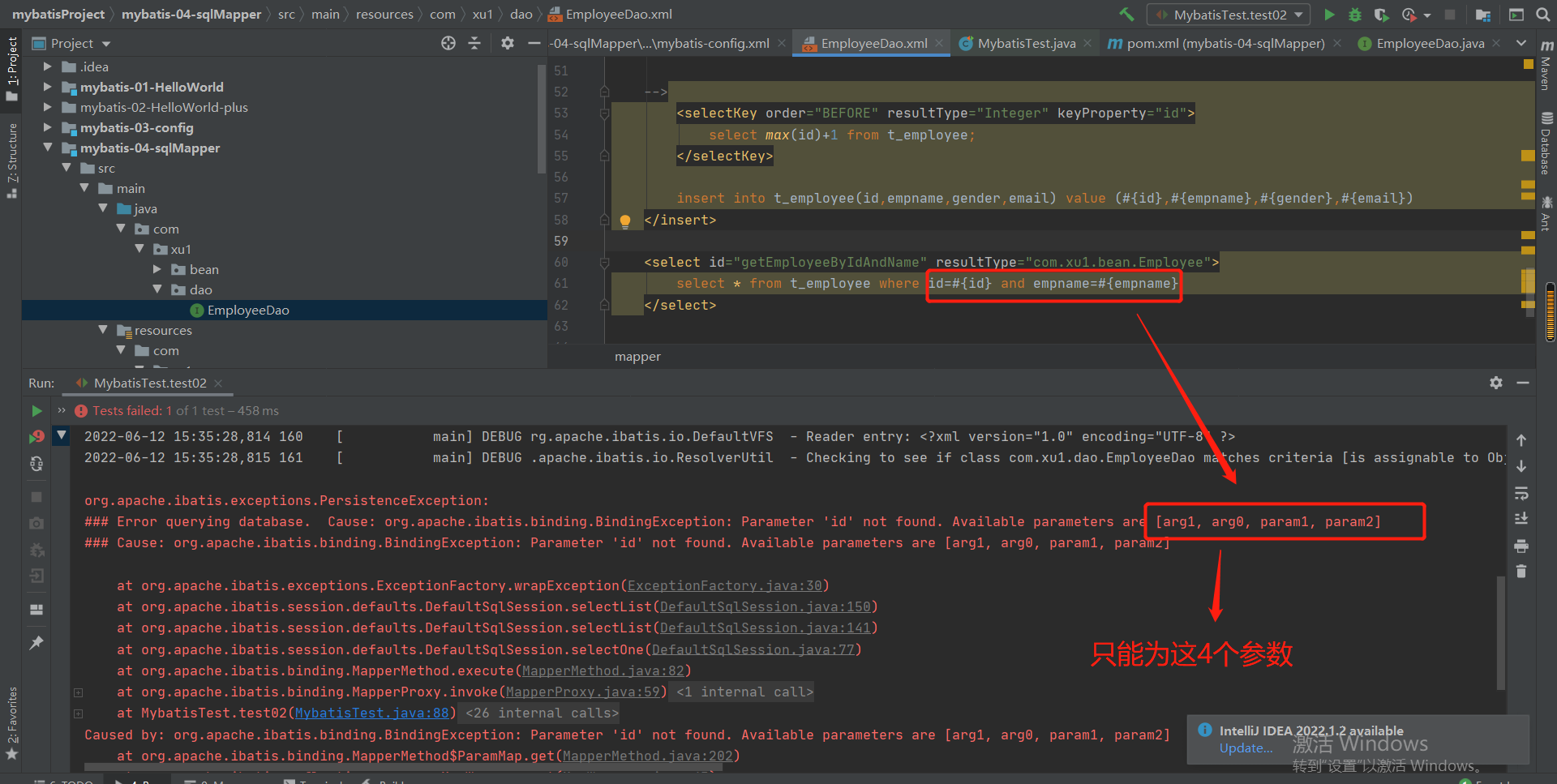Image resolution: width=1557 pixels, height=784 pixels.
Task: Print console output with printer icon
Action: [1521, 546]
